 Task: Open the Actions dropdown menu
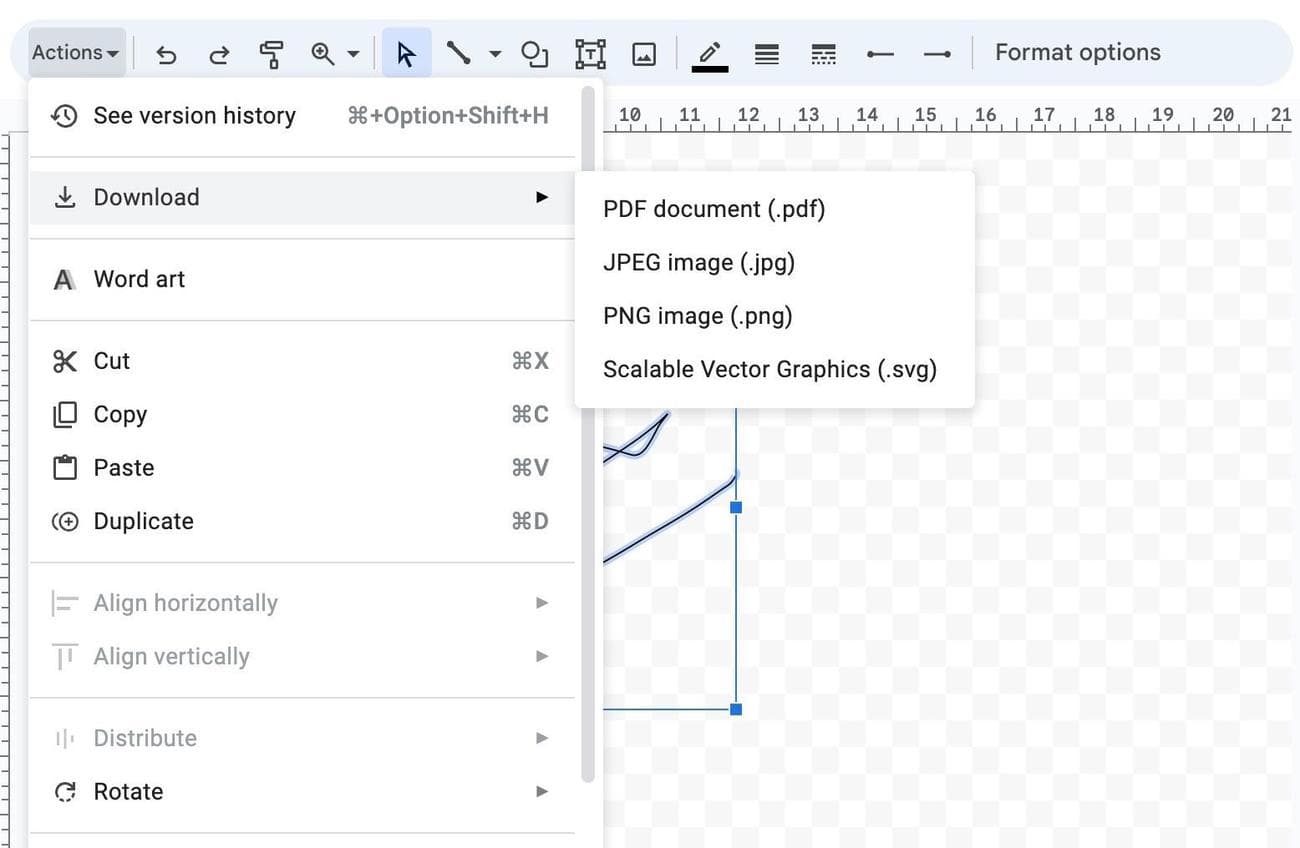(76, 53)
